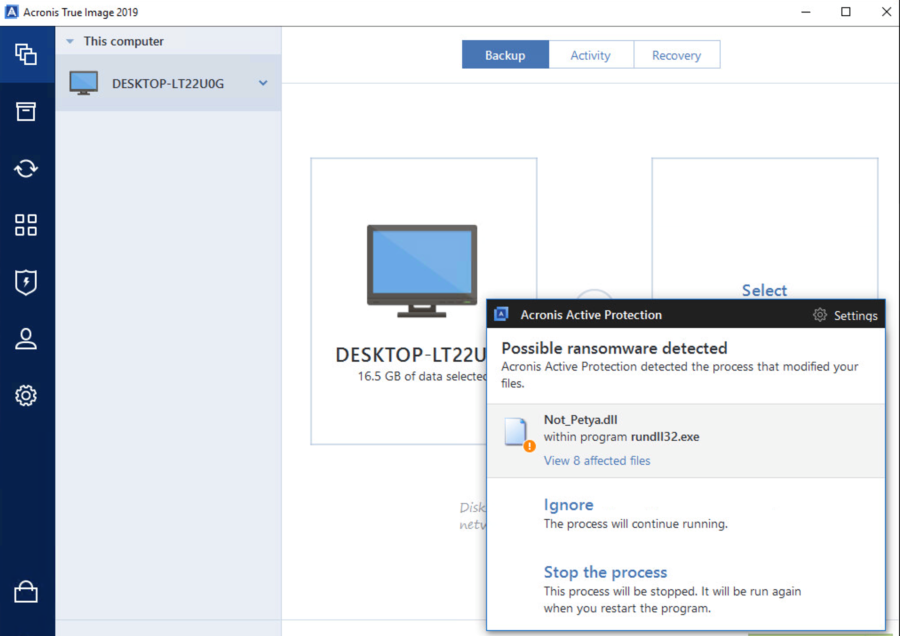Click the Not_Petya.dll file warning icon

[x=518, y=435]
